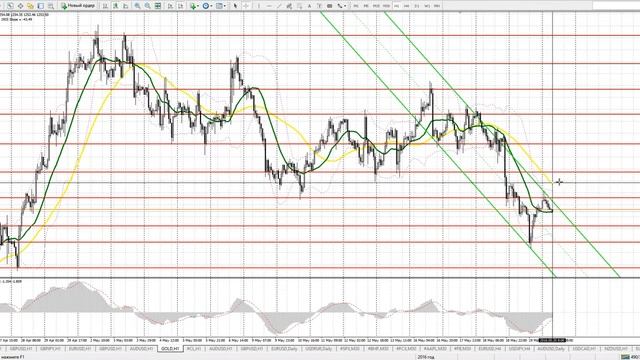The image size is (640, 360).
Task: Switch timeframe to M30
Action: pos(386,6)
